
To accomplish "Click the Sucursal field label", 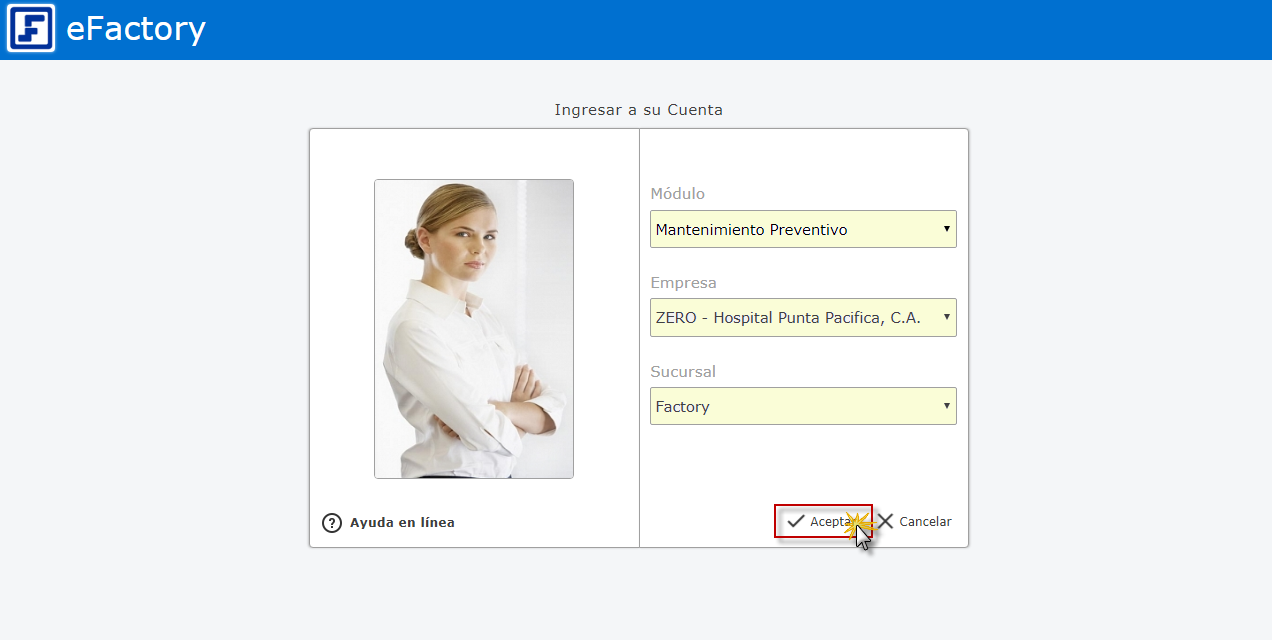I will [683, 372].
